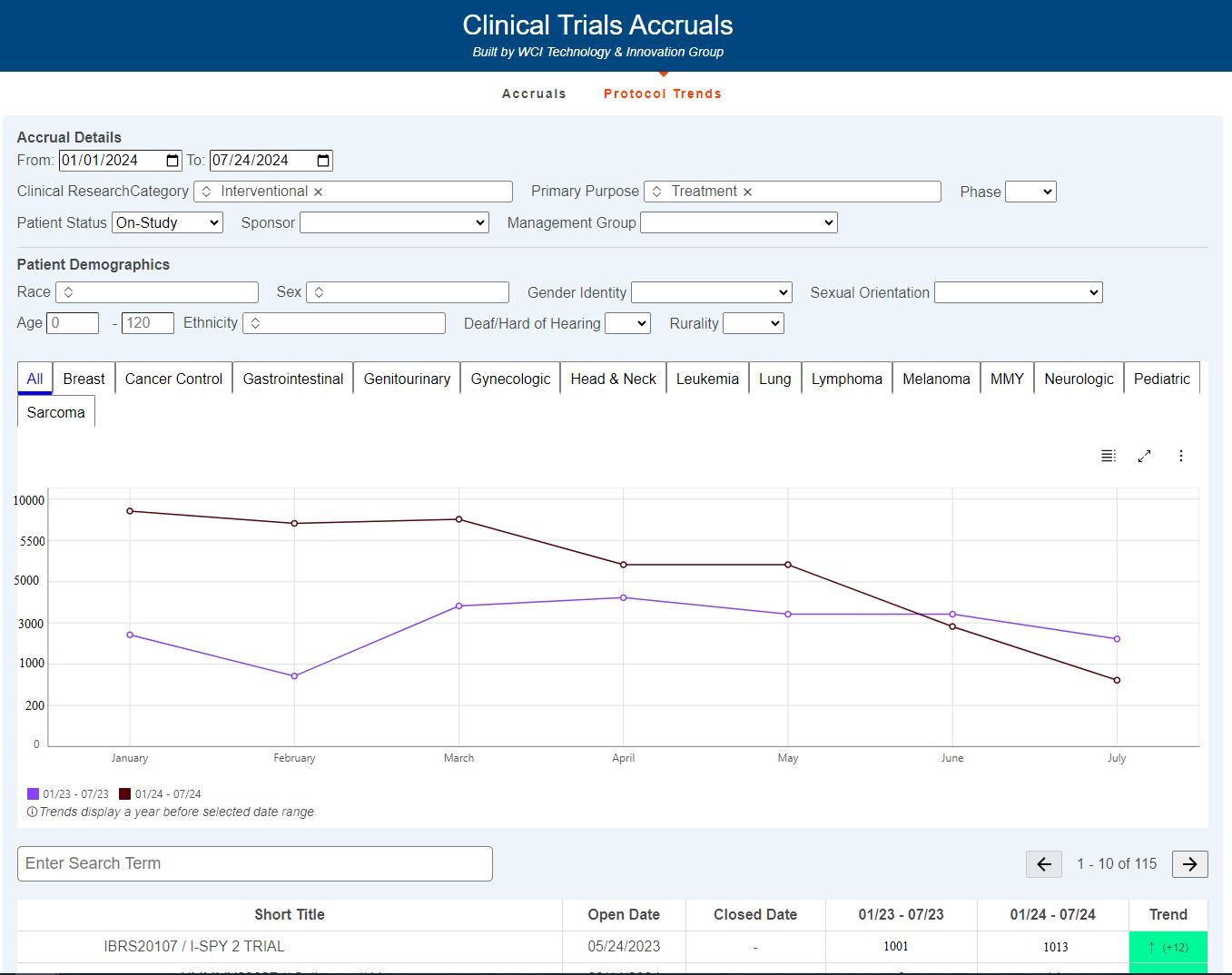
Task: Open the Gender Identity dropdown
Action: point(712,292)
